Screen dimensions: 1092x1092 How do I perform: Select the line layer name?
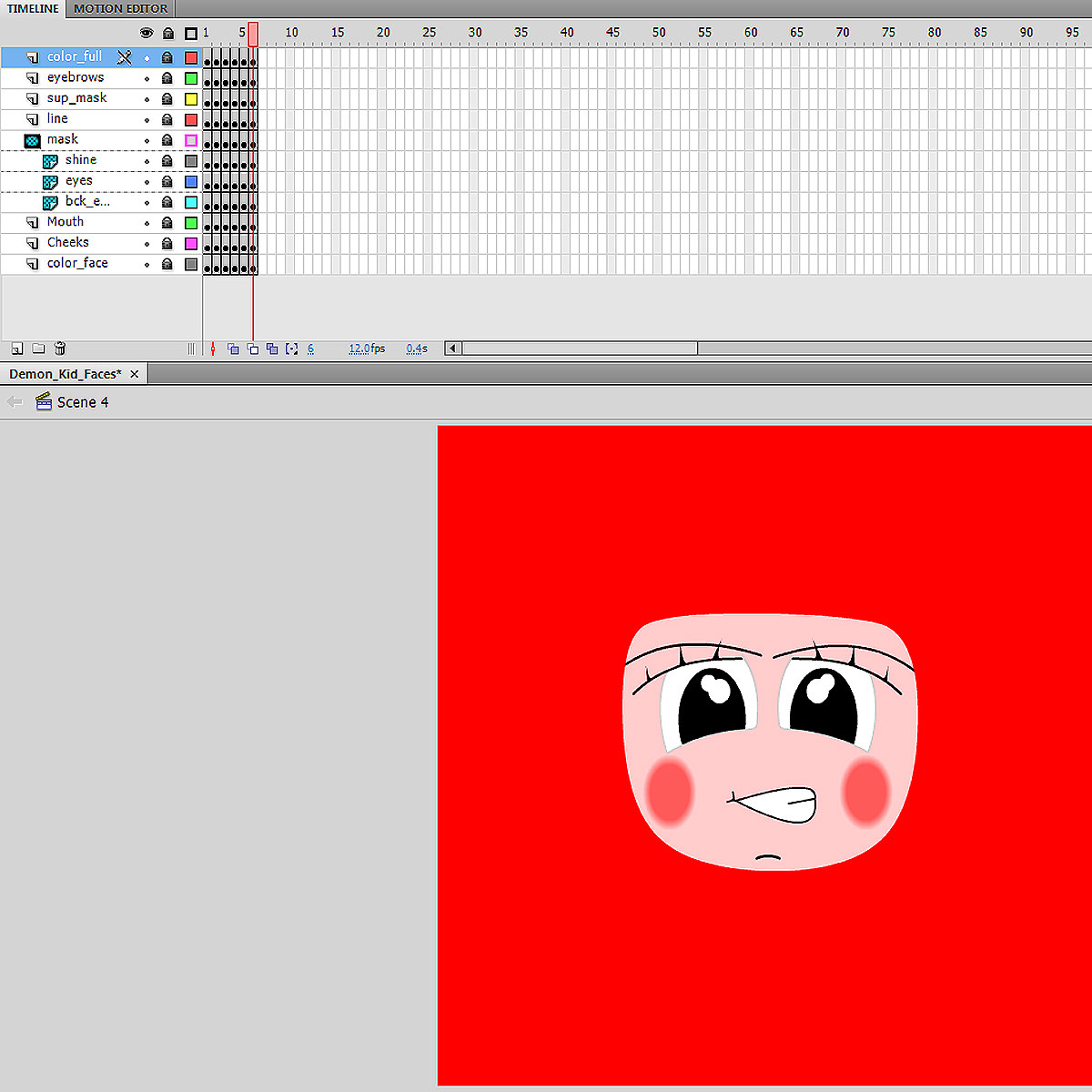pyautogui.click(x=57, y=118)
